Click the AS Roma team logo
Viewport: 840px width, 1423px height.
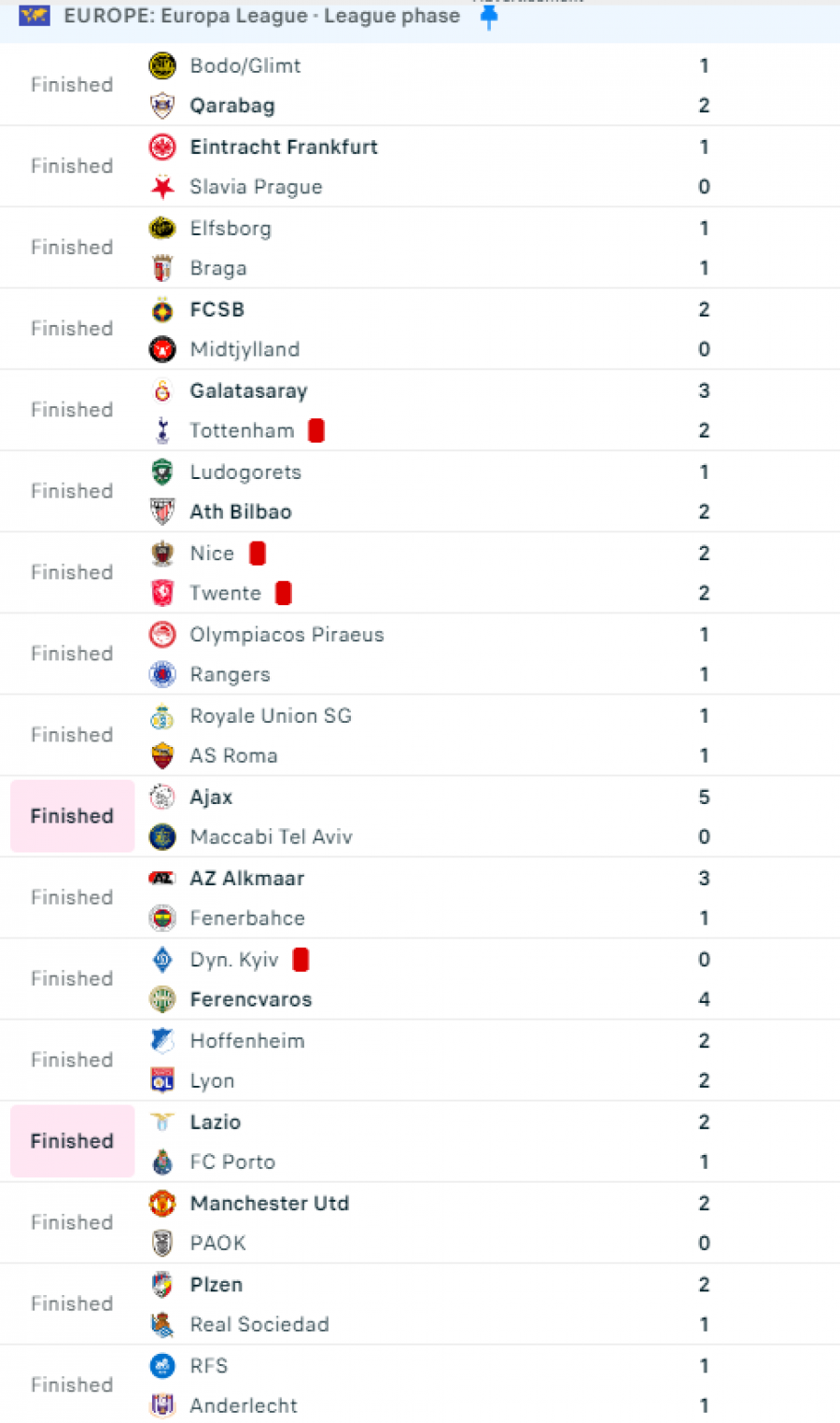pyautogui.click(x=162, y=755)
